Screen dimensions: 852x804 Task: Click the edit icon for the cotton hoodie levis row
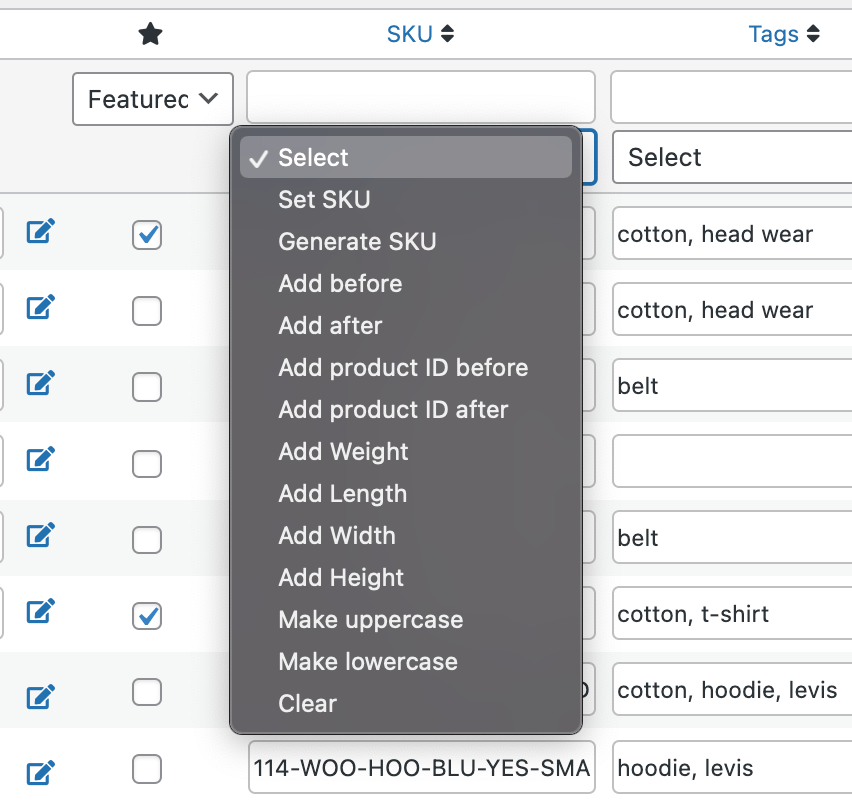(38, 690)
